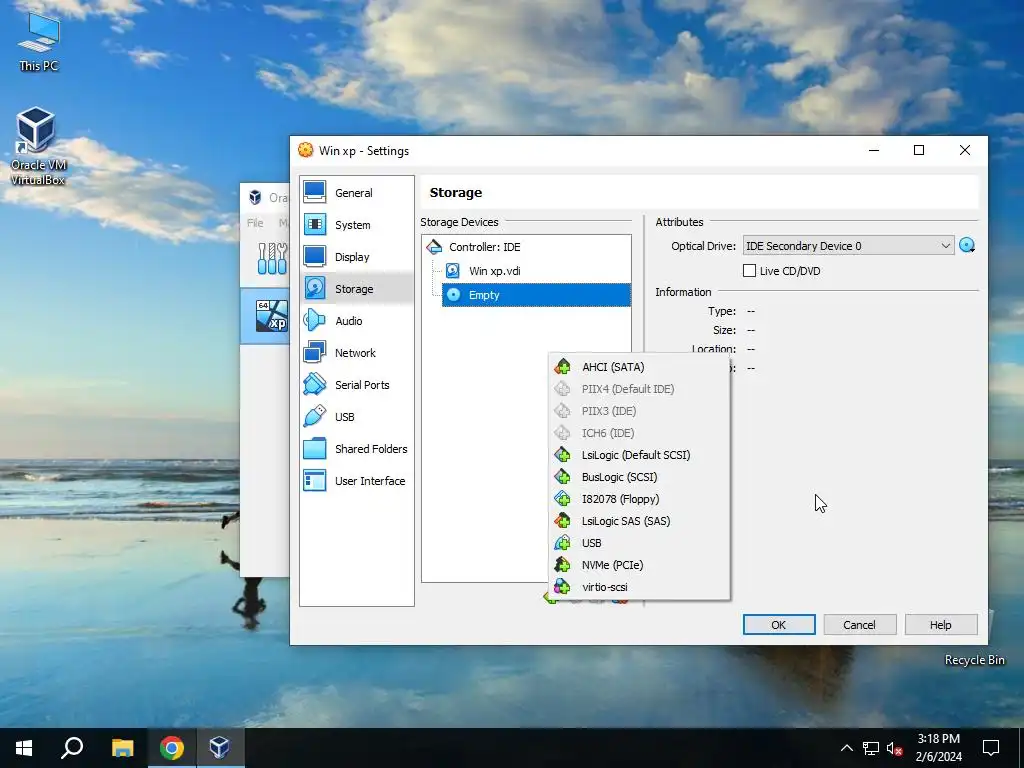The height and width of the screenshot is (768, 1024).
Task: Click the Win xp.vdi hard disk icon
Action: tap(453, 271)
